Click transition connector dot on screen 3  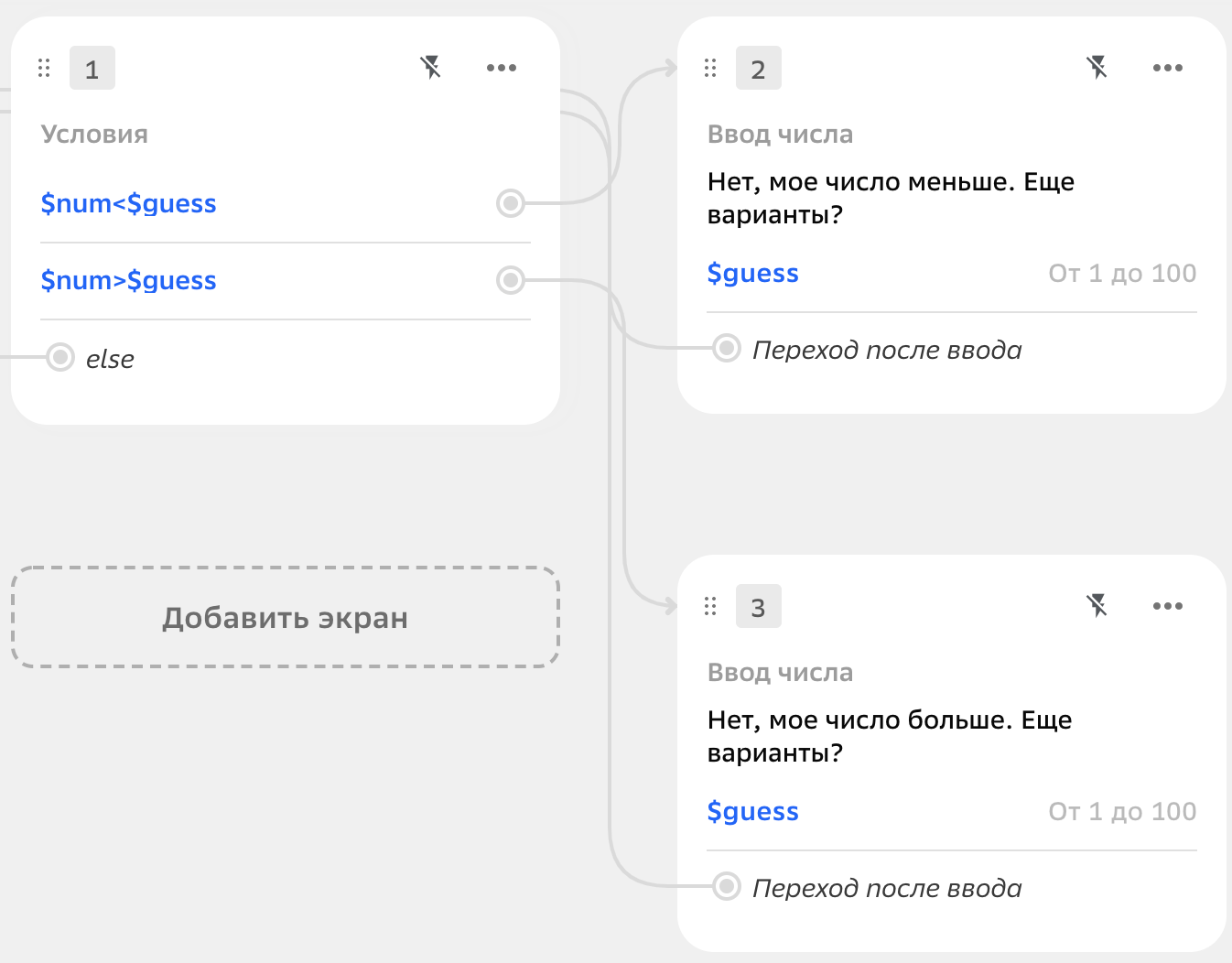click(x=727, y=886)
